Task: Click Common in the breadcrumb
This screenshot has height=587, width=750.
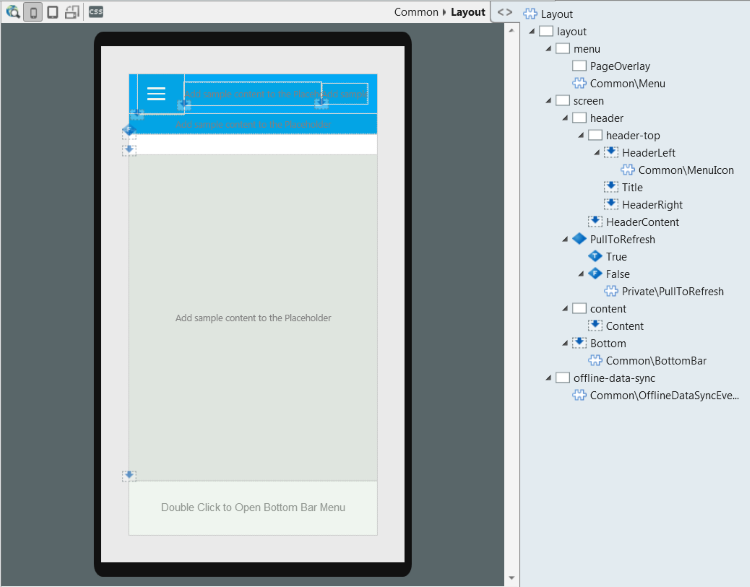Action: pyautogui.click(x=416, y=12)
